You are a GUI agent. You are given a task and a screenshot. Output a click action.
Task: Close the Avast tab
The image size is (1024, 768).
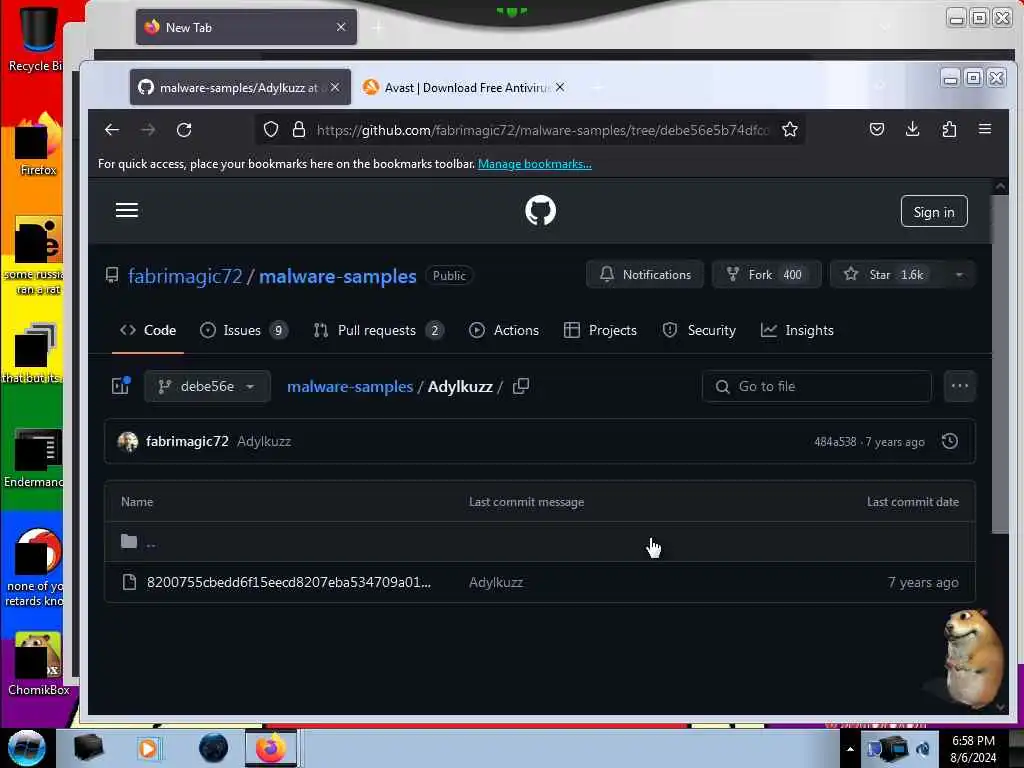coord(560,88)
